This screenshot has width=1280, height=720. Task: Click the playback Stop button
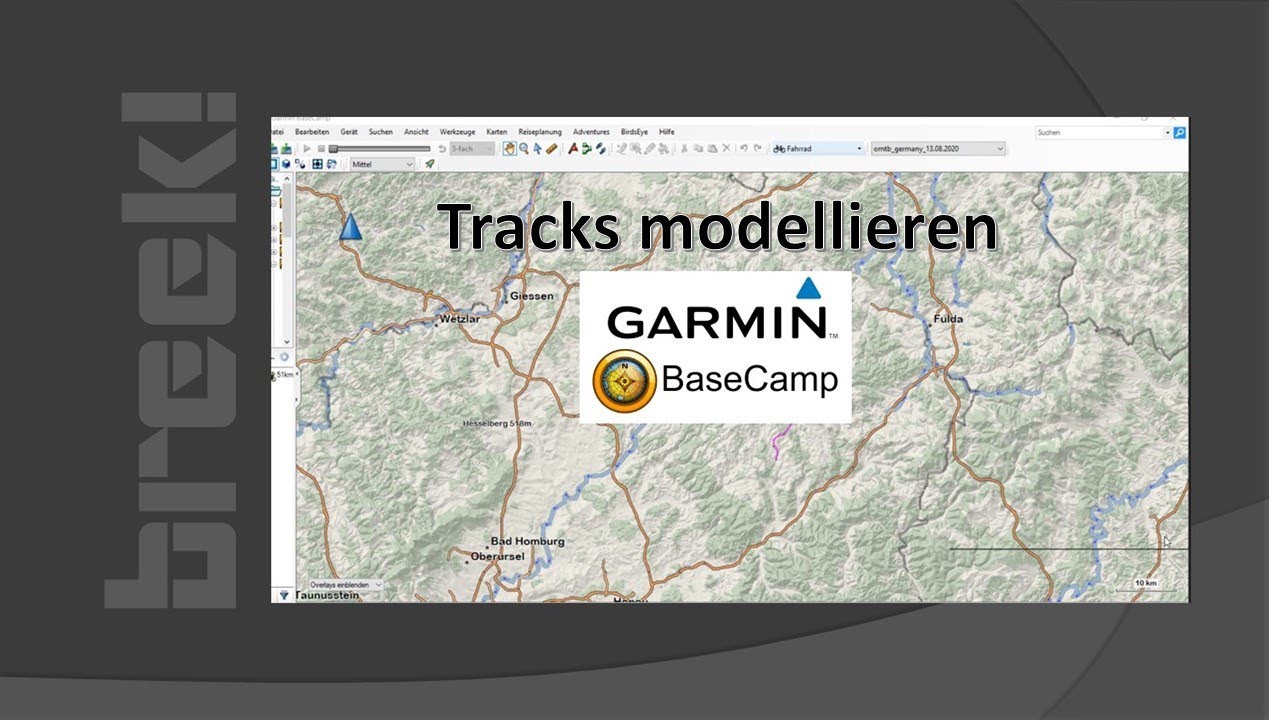[x=321, y=148]
